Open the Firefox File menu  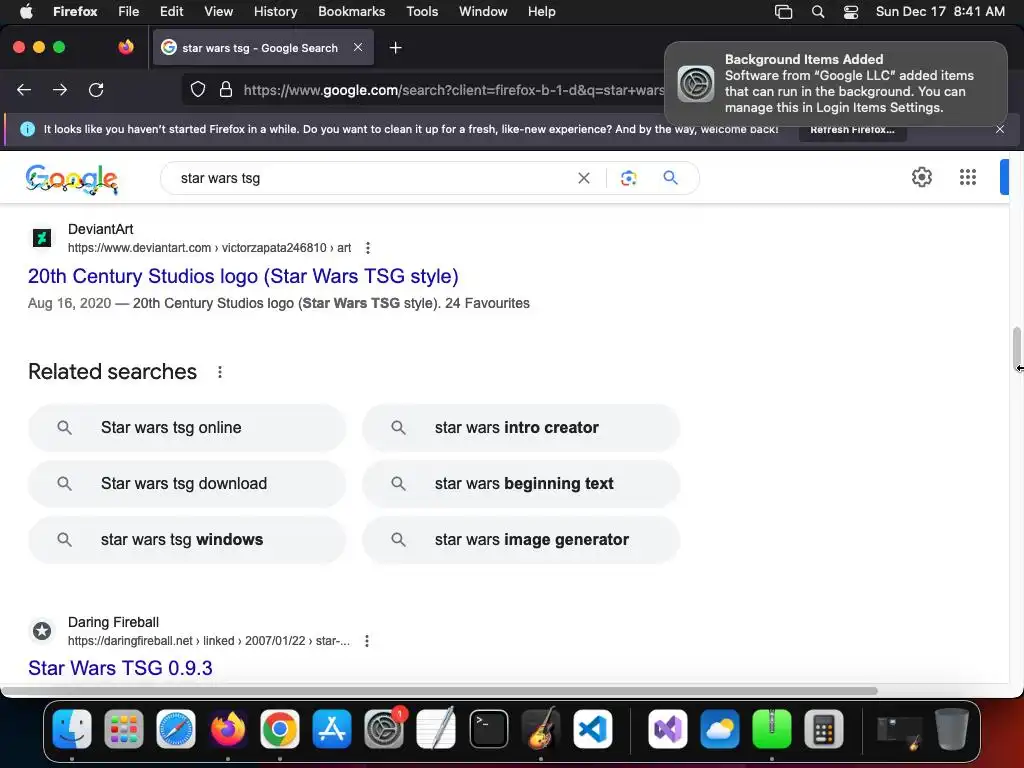[128, 11]
